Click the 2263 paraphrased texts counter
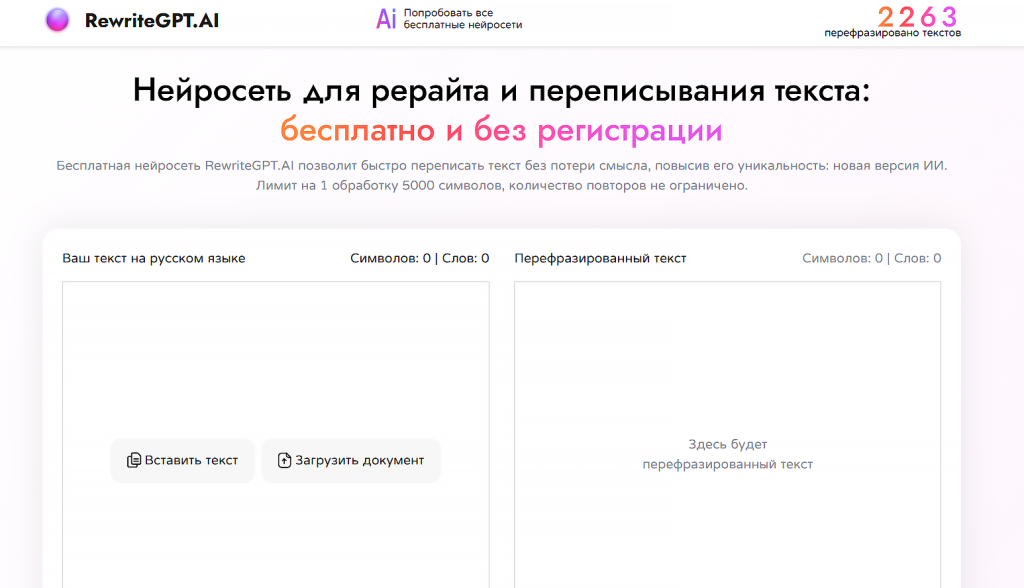The width and height of the screenshot is (1024, 588). click(x=917, y=16)
